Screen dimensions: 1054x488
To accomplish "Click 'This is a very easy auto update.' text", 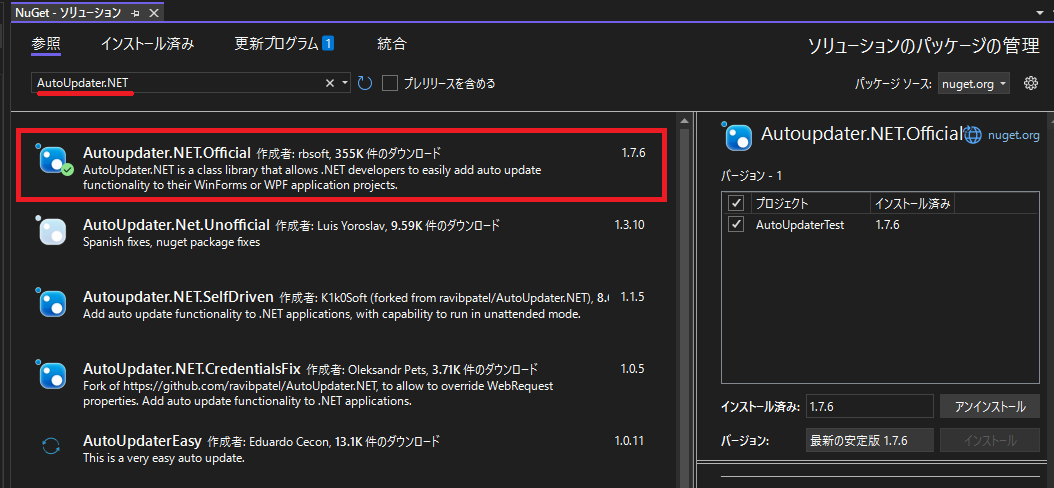I will coord(163,458).
